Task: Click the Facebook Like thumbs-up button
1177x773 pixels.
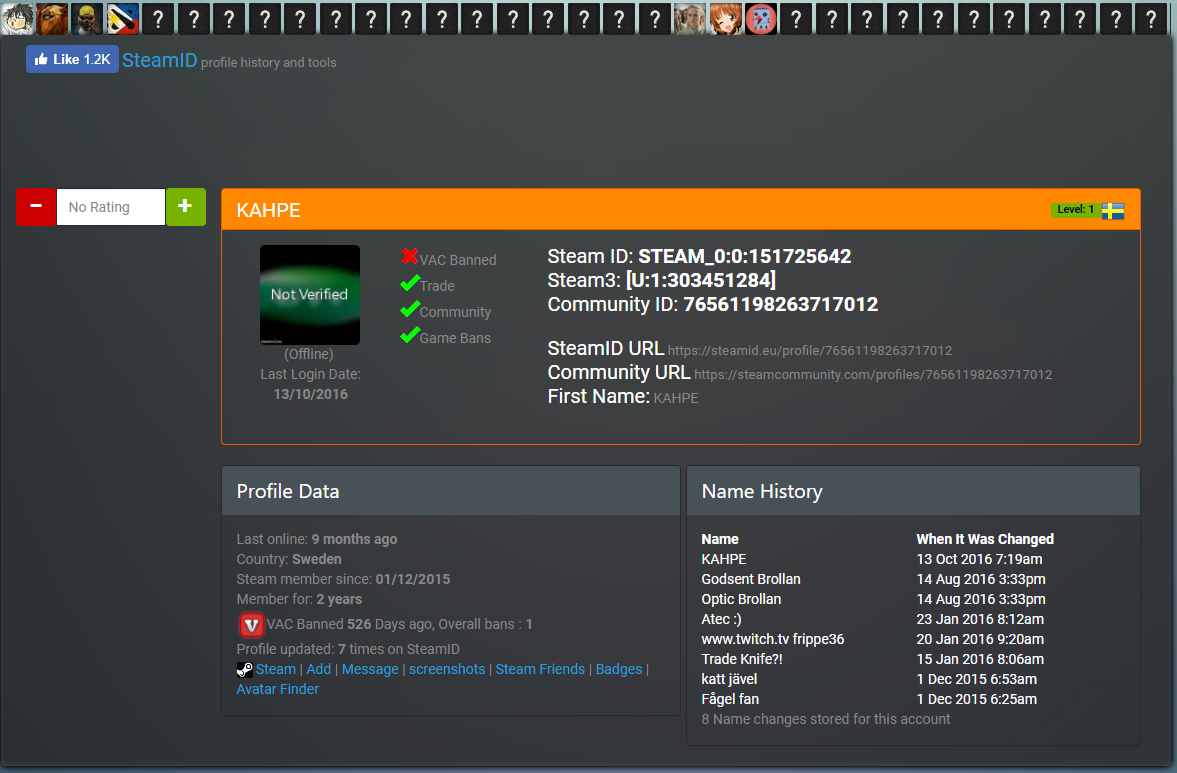Action: pos(72,59)
